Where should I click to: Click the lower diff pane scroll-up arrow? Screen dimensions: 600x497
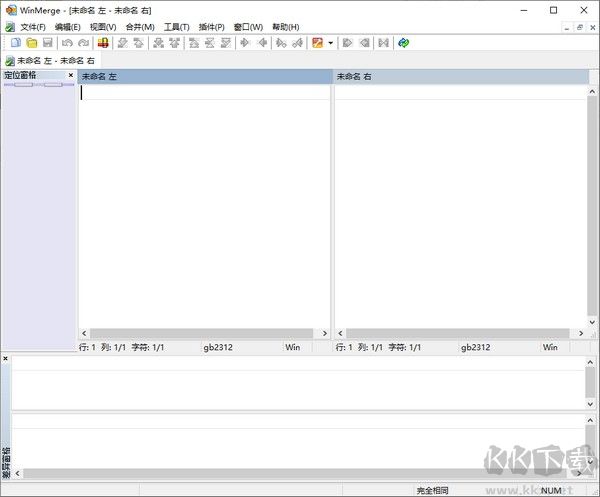(590, 420)
